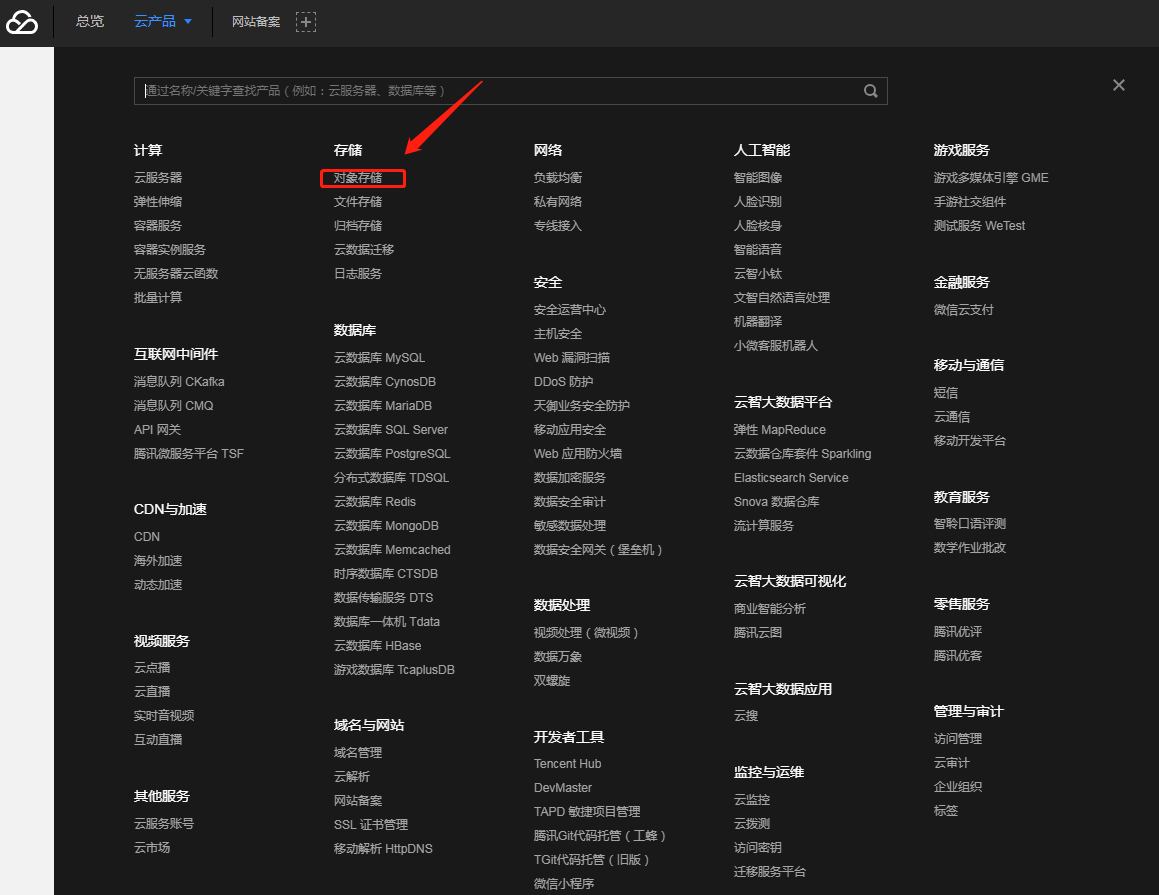Open 腾讯优评 link

[x=958, y=632]
